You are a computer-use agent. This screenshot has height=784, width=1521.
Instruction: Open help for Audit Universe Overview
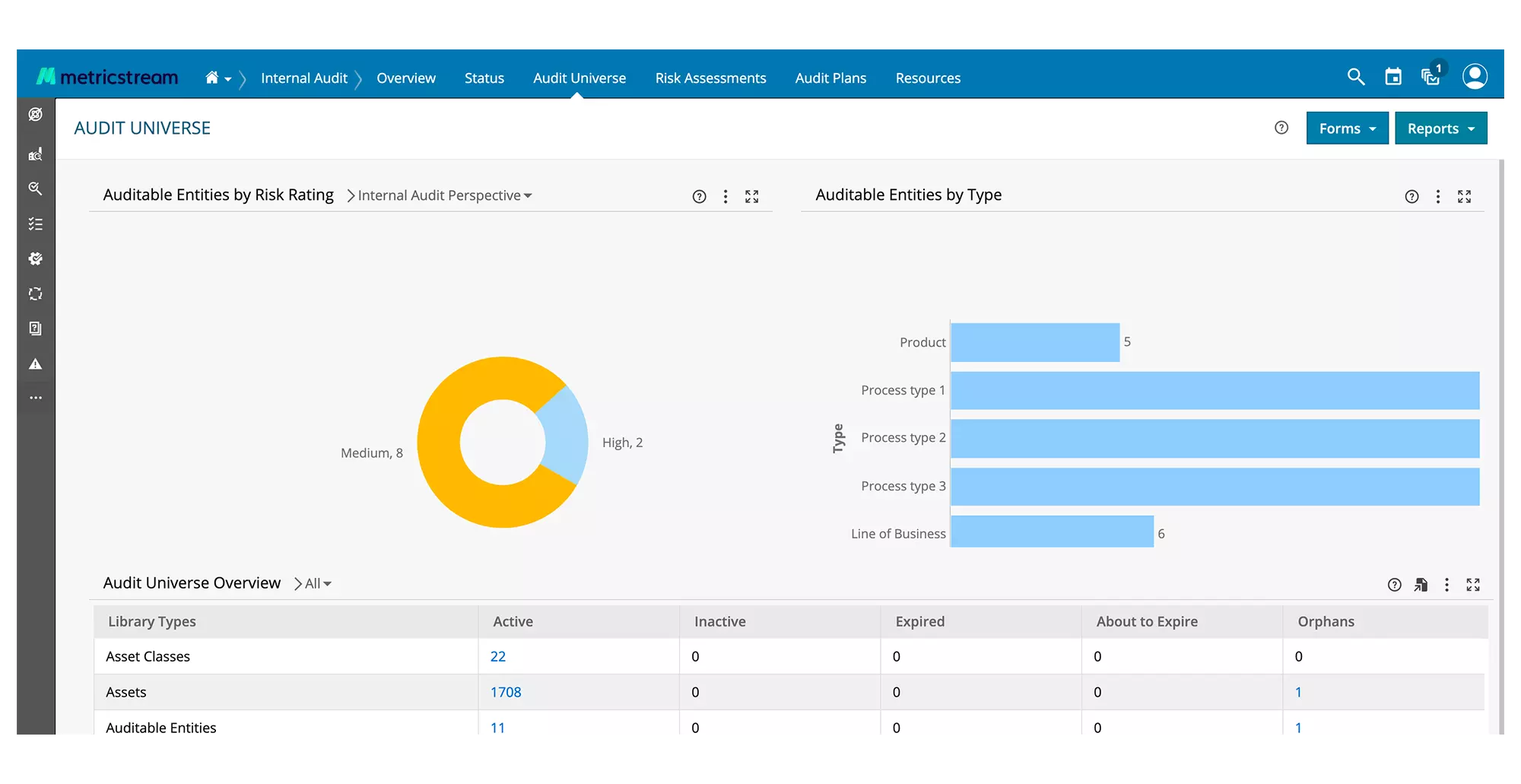coord(1395,585)
